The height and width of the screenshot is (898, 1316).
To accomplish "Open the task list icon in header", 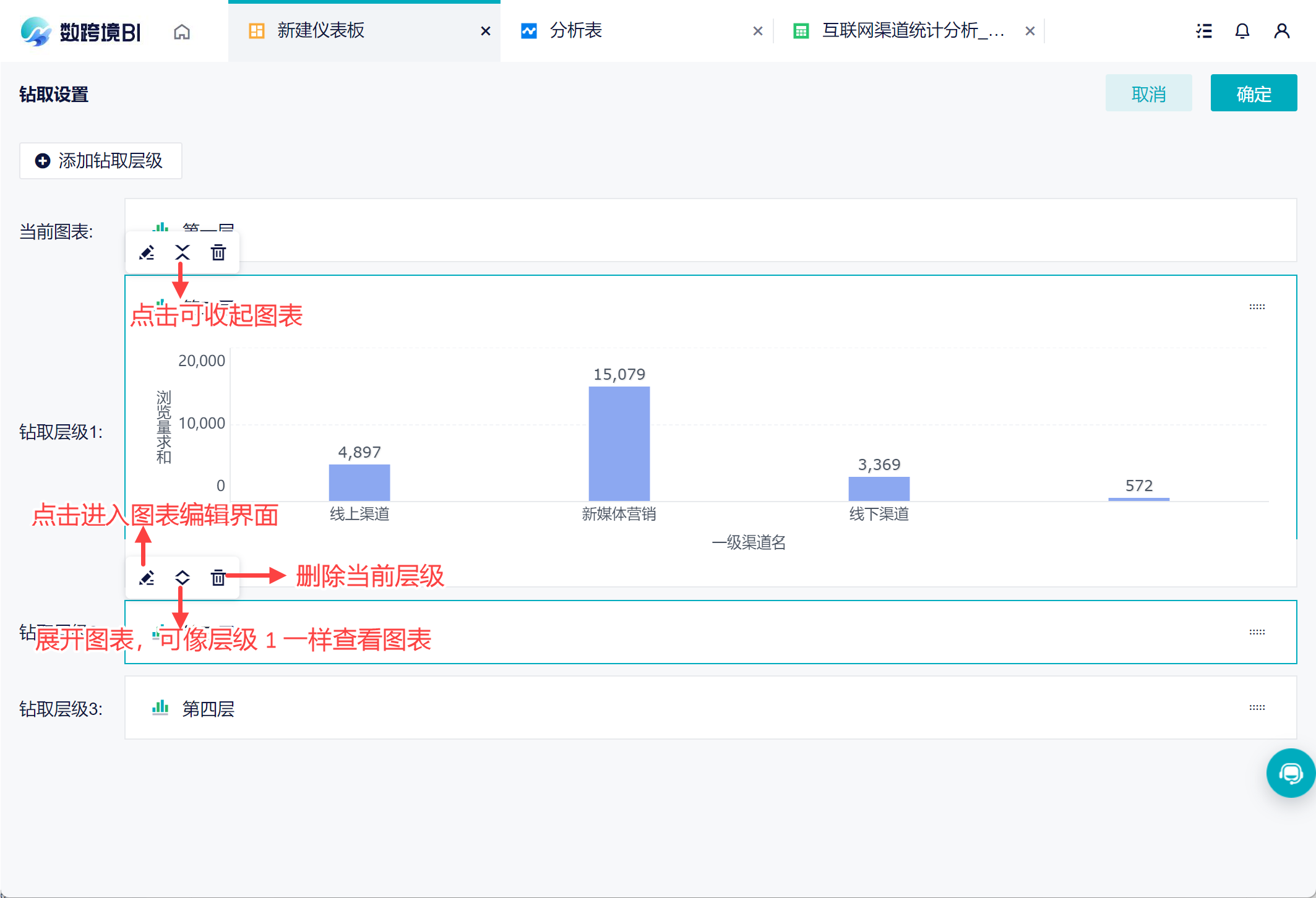I will tap(1204, 31).
